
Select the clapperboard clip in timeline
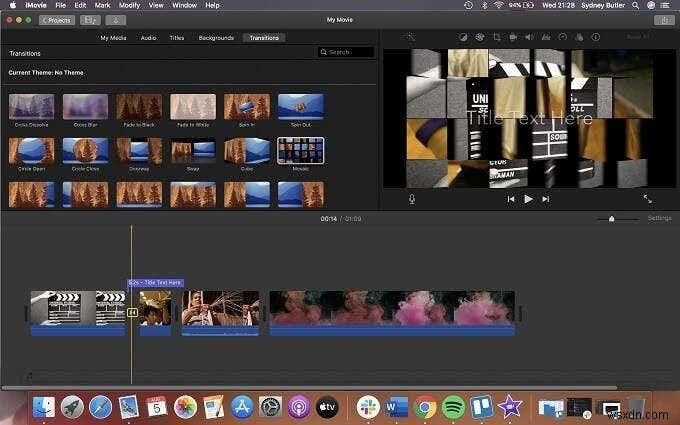[78, 313]
